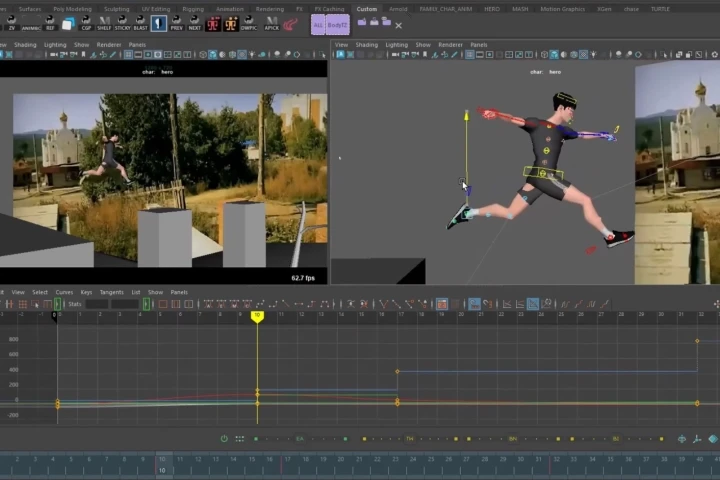The image size is (720, 480).
Task: Toggle film gate in the left viewport toolbar
Action: [x=138, y=55]
